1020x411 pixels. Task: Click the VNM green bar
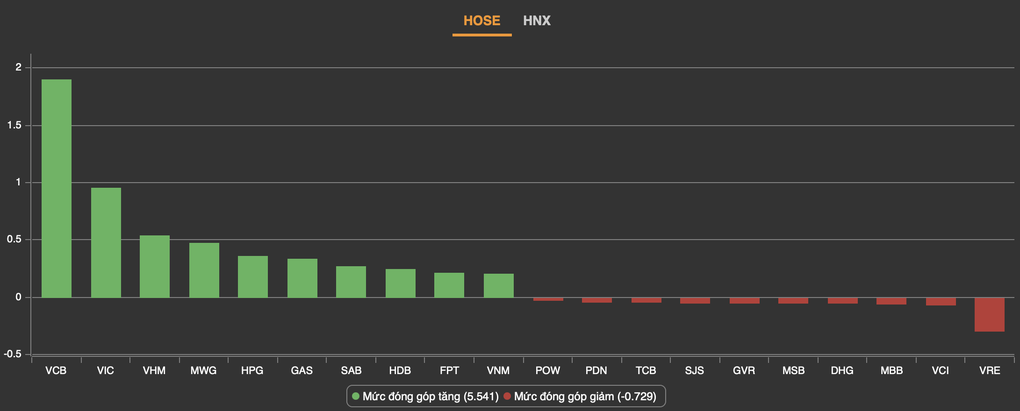[x=498, y=285]
